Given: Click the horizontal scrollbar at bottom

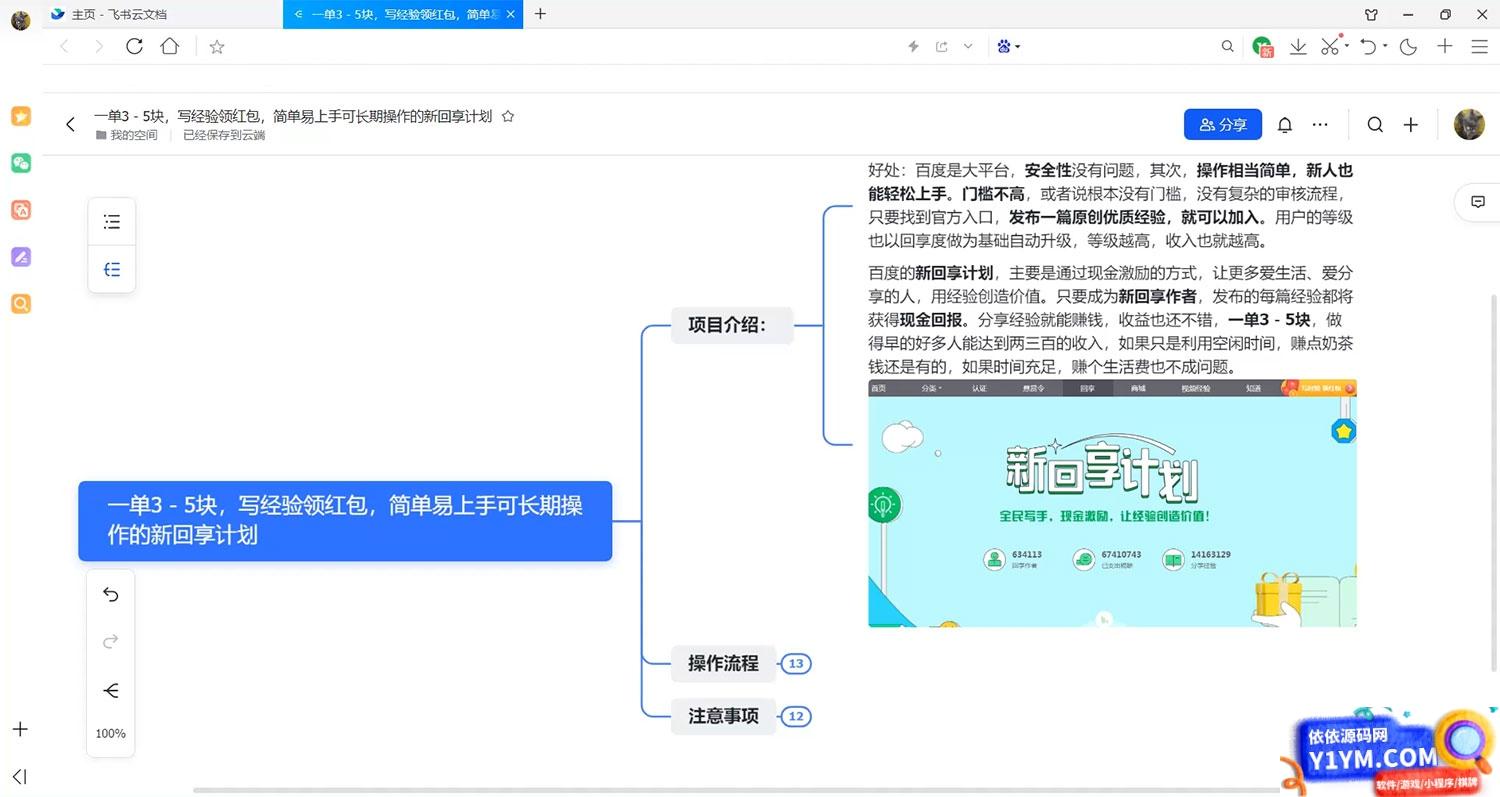Looking at the screenshot, I should coord(736,790).
